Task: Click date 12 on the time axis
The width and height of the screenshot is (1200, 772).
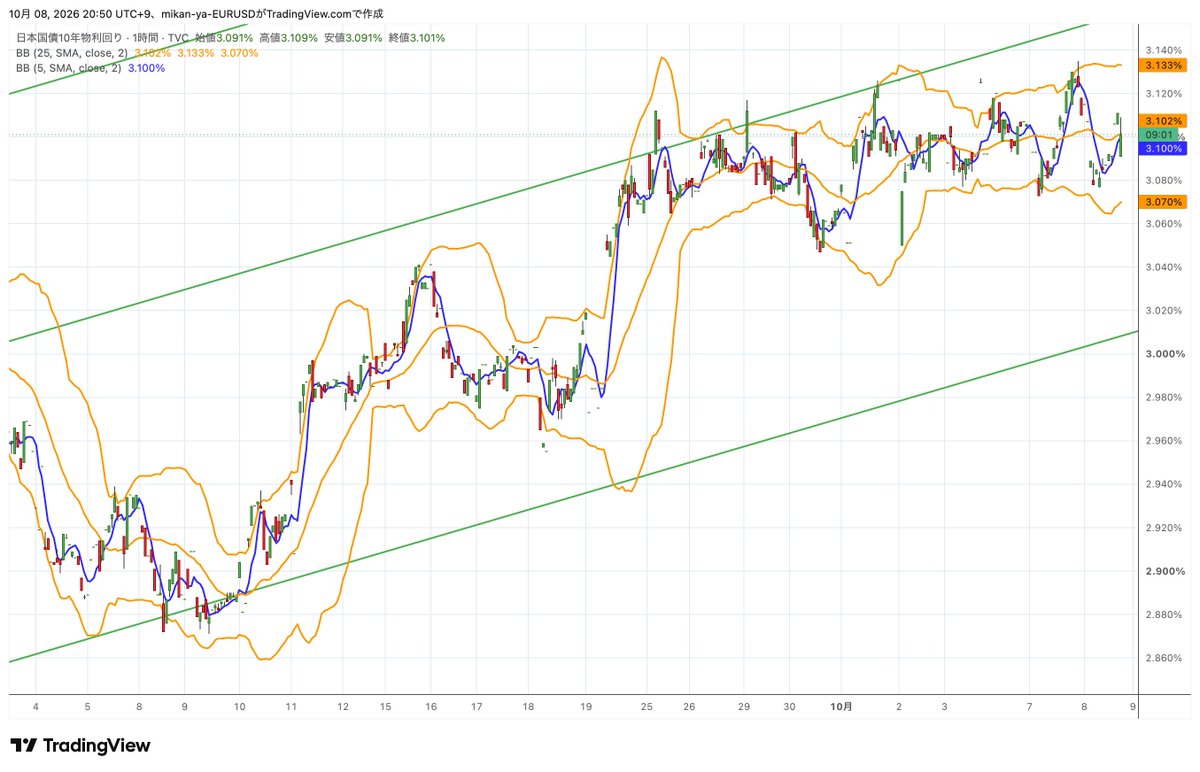Action: (x=342, y=707)
